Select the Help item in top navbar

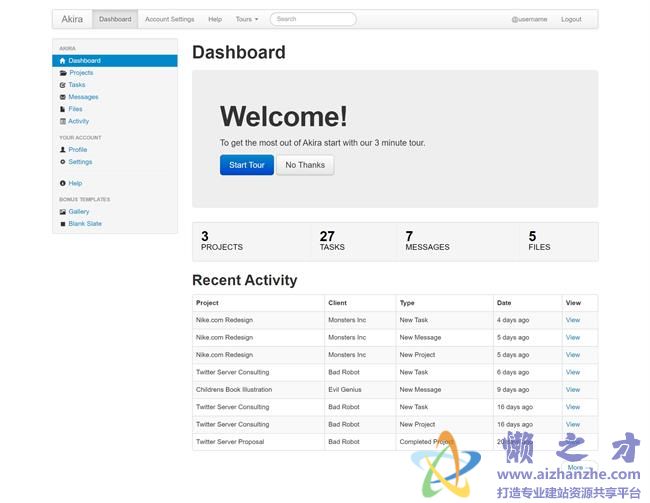pyautogui.click(x=215, y=19)
